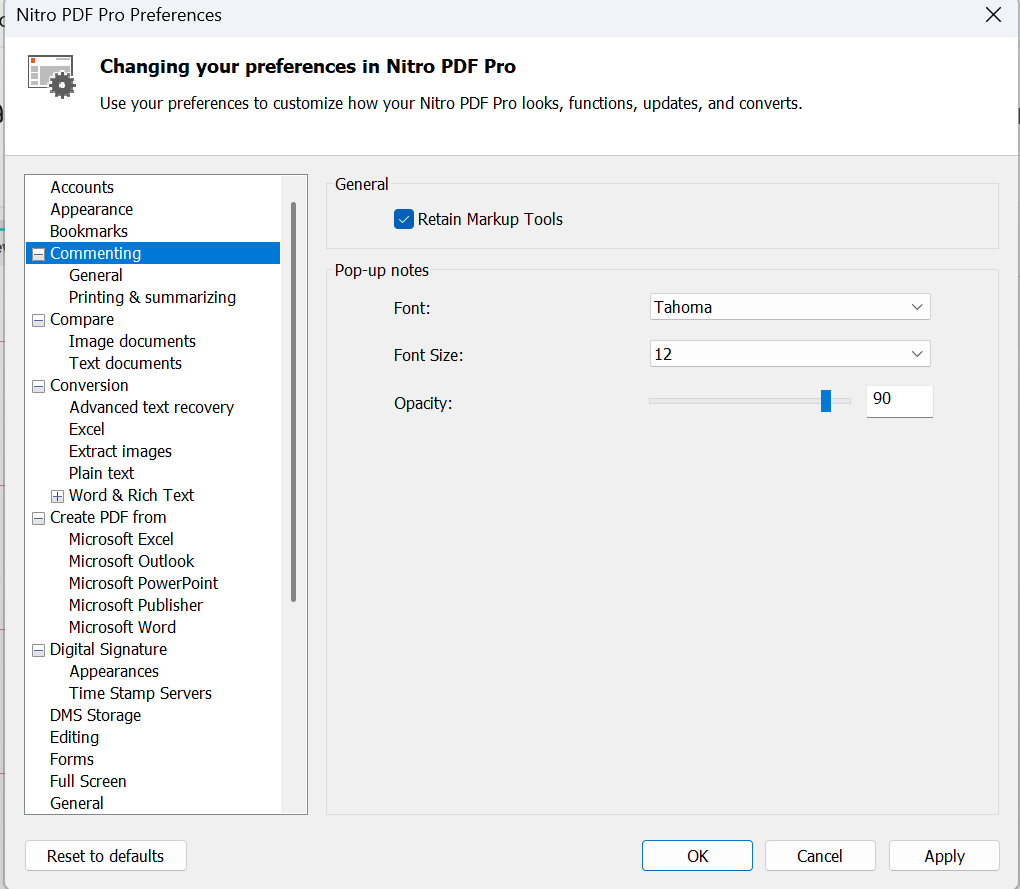The image size is (1020, 889).
Task: Collapse the Create PDF from node
Action: (38, 518)
